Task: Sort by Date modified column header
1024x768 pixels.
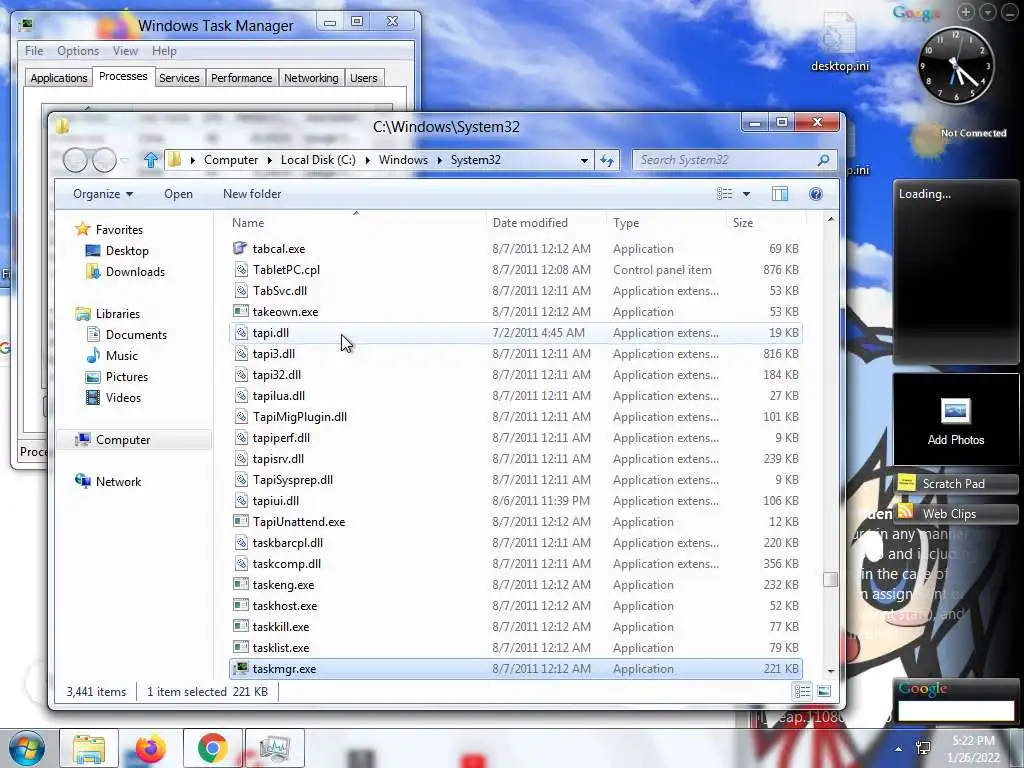Action: tap(546, 223)
